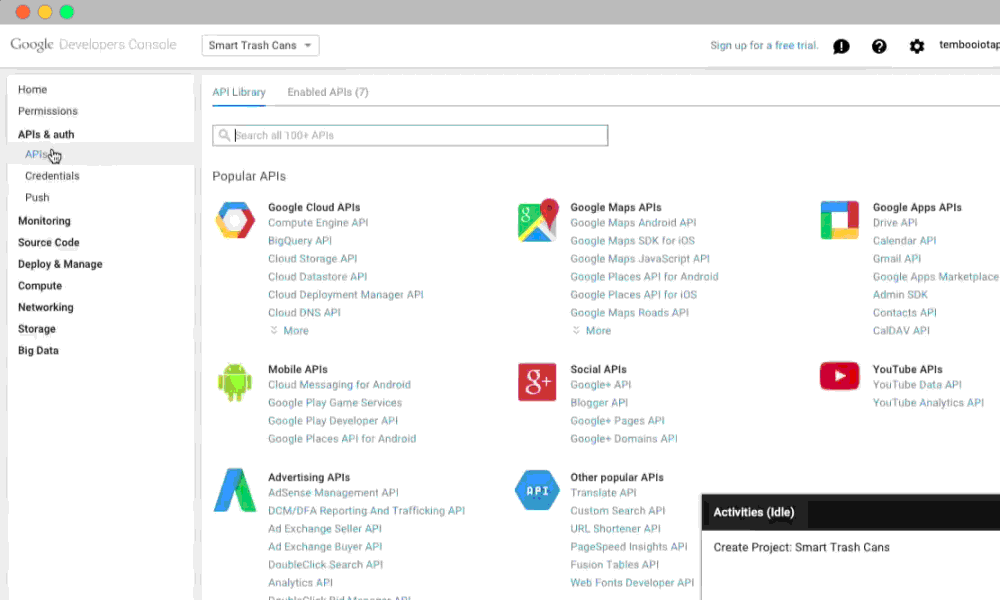Open Permissions in the sidebar
This screenshot has height=600, width=1000.
pos(48,111)
